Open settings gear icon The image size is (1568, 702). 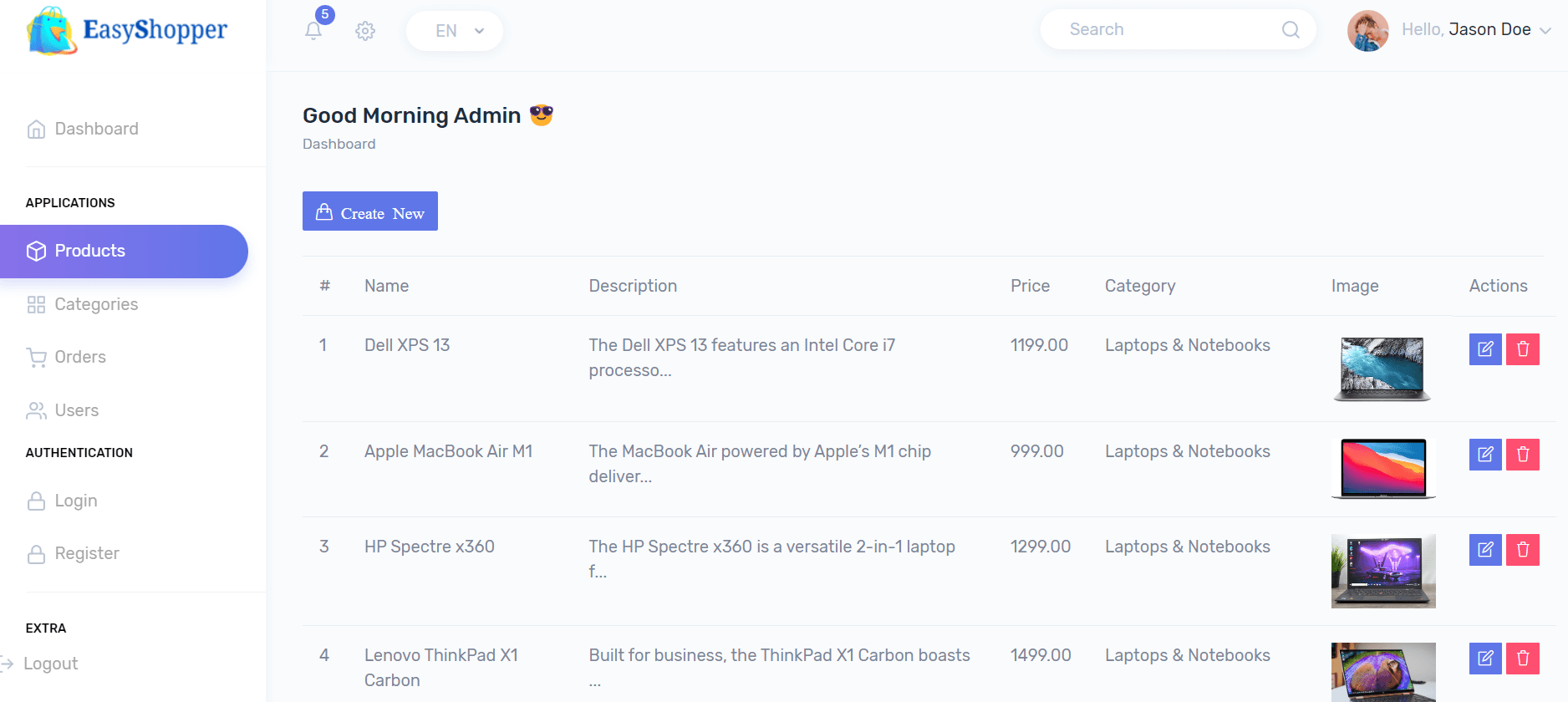(x=365, y=31)
